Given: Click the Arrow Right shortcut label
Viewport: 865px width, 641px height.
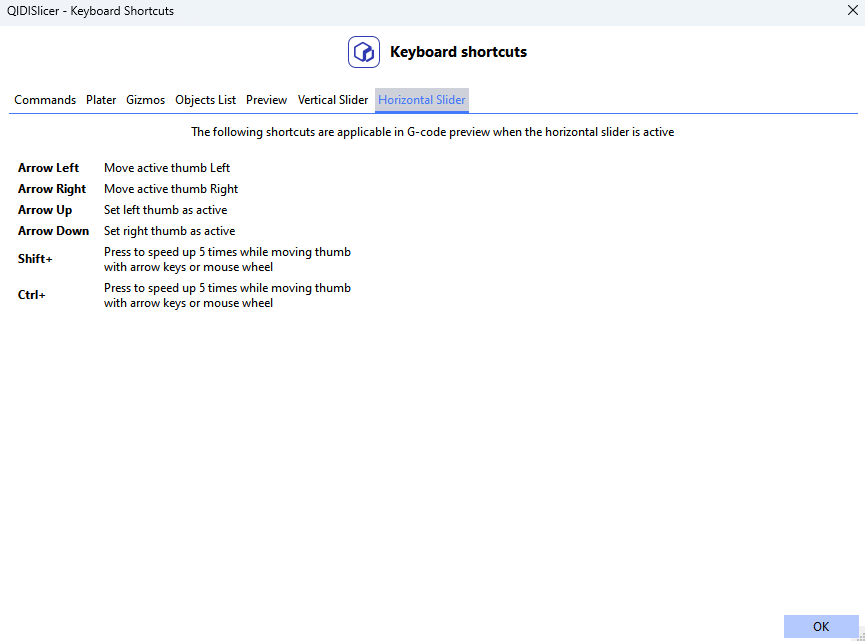Looking at the screenshot, I should coord(52,189).
